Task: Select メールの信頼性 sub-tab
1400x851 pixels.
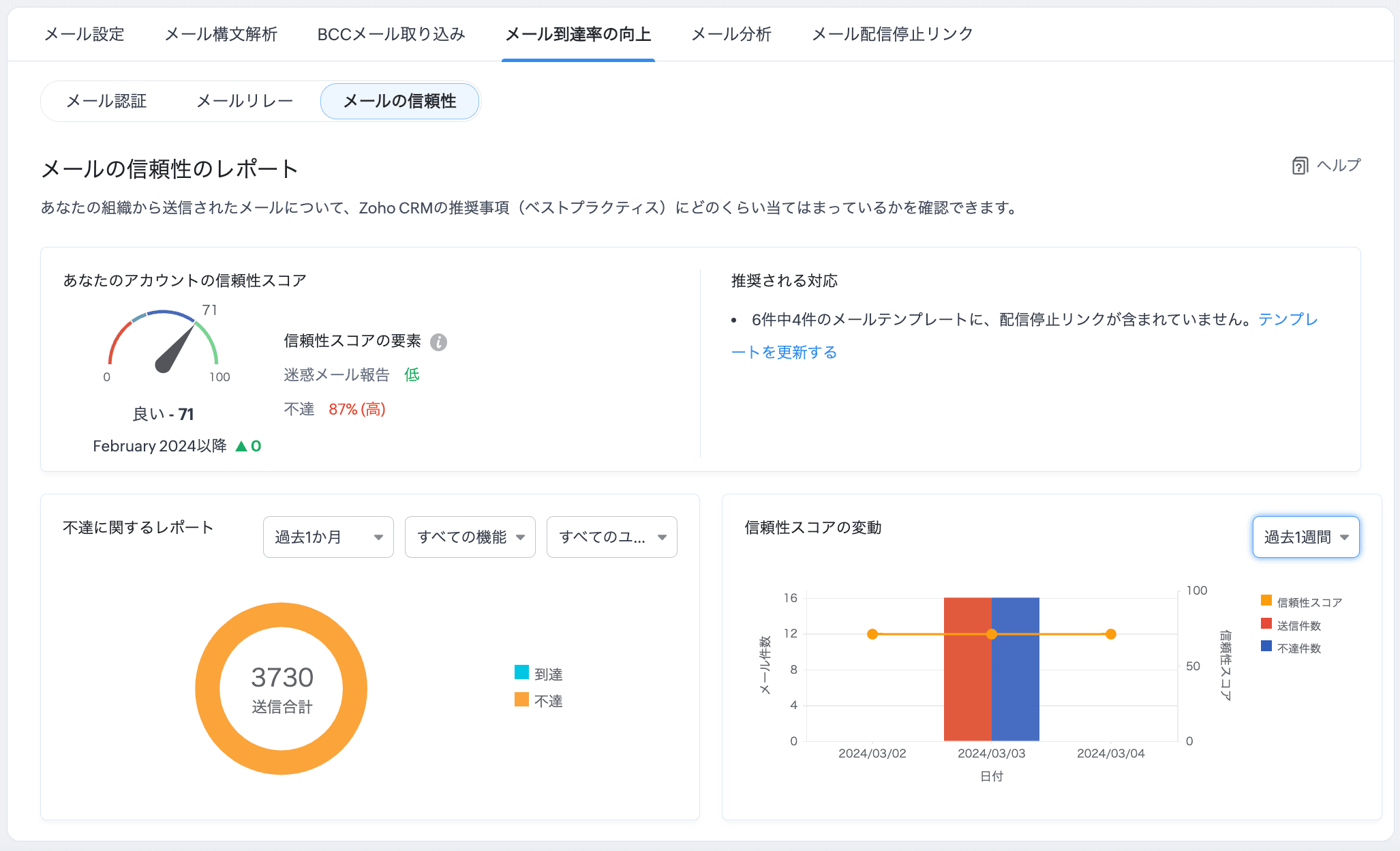Action: (x=400, y=101)
